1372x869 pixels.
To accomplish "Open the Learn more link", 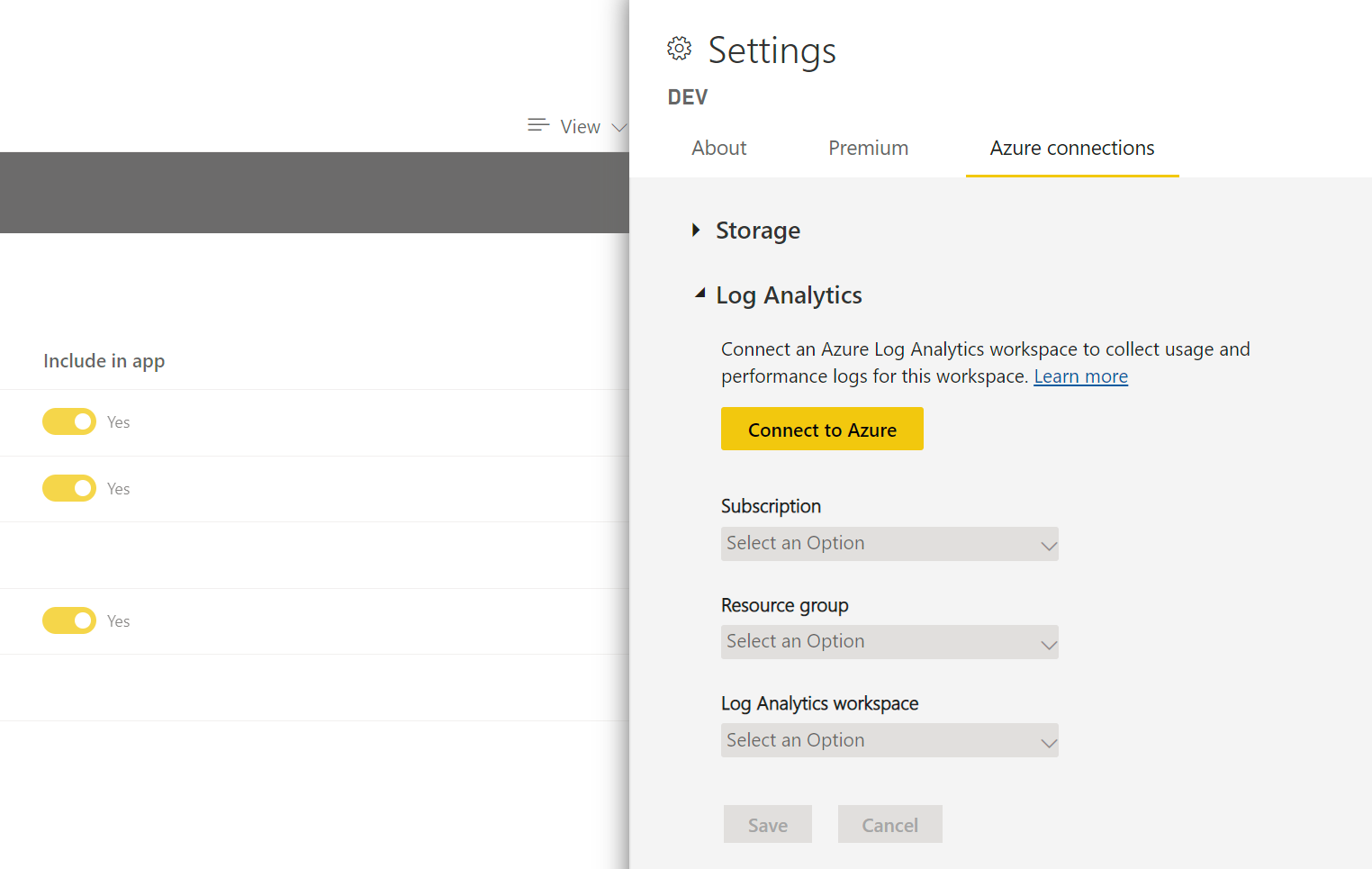I will [1080, 376].
